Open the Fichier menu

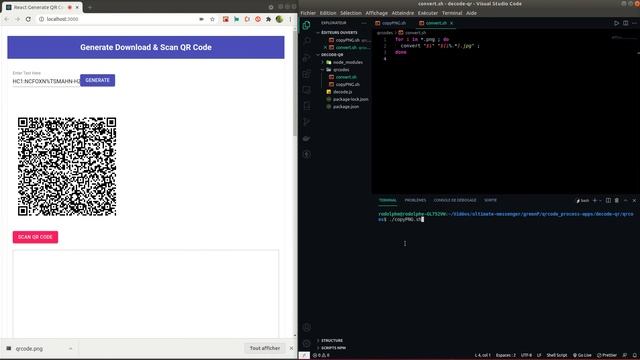(x=308, y=13)
